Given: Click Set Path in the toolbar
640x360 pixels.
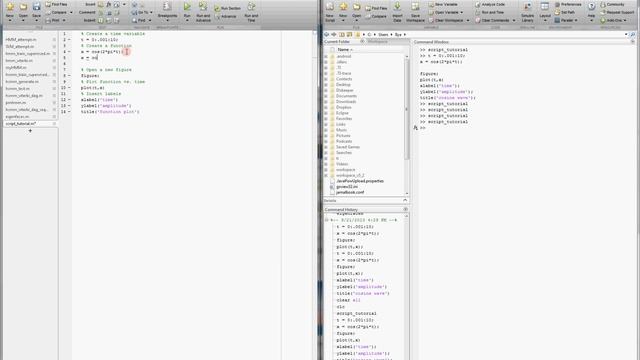Looking at the screenshot, I should (x=565, y=12).
